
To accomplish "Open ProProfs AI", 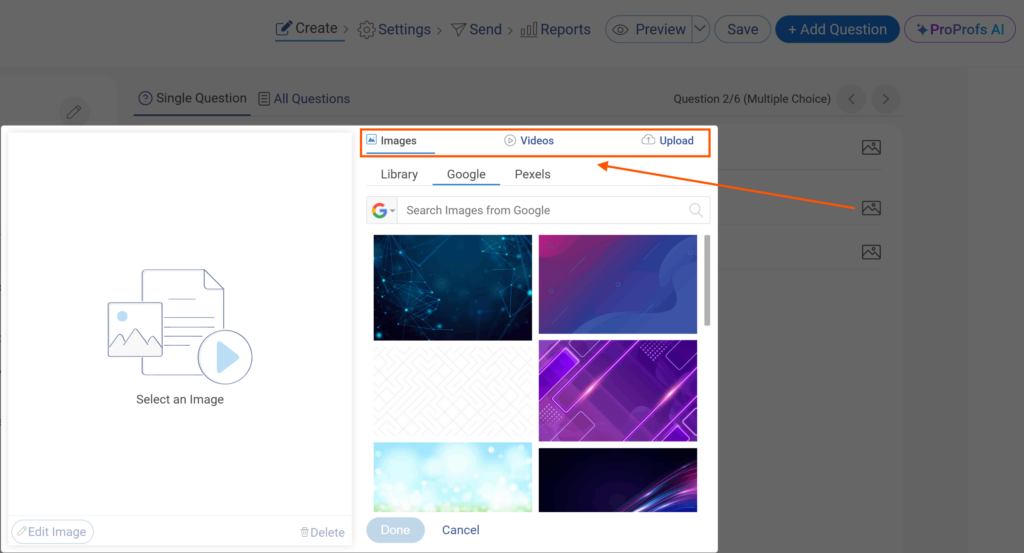I will (960, 29).
